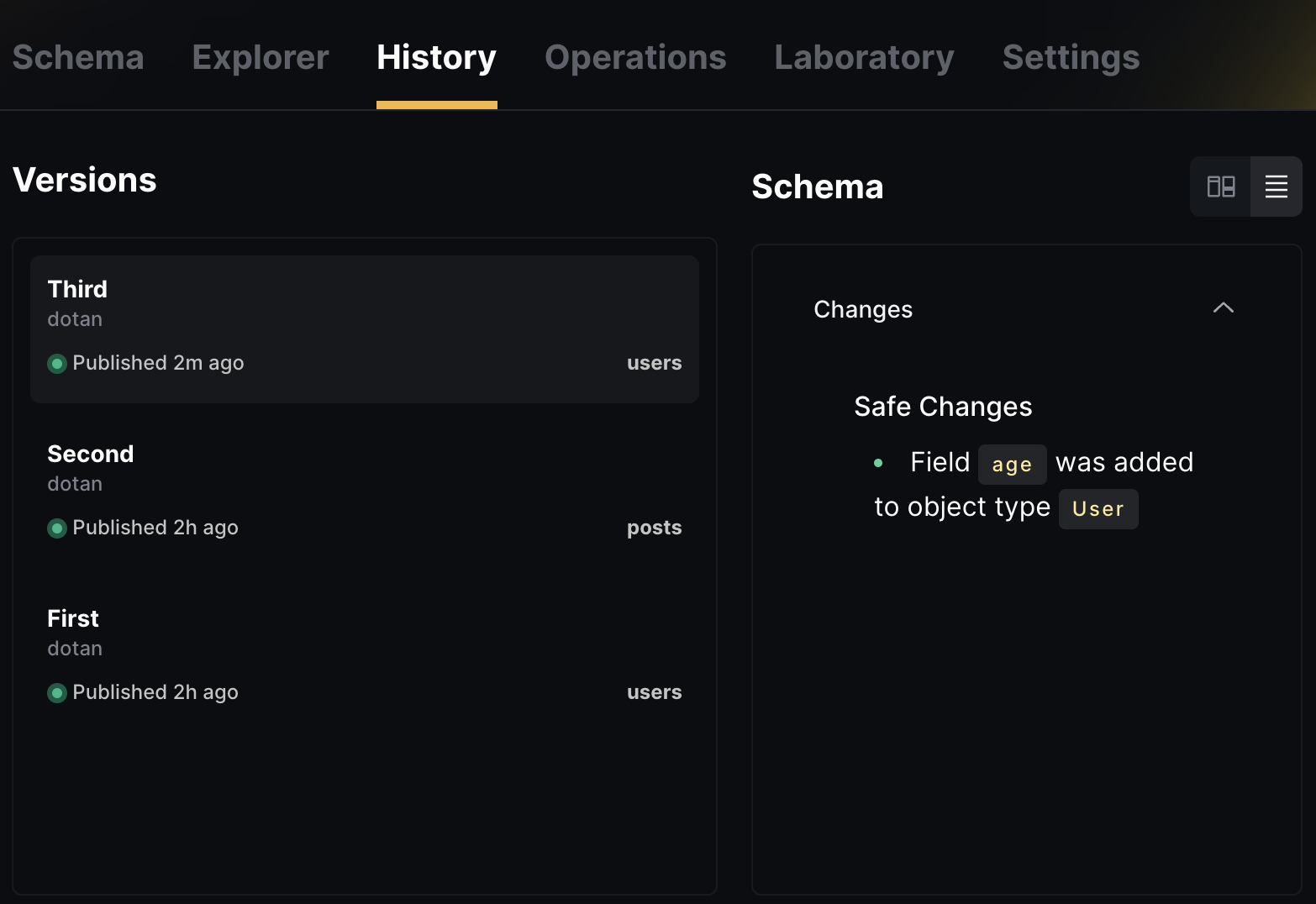Viewport: 1316px width, 904px height.
Task: Open the Second version published by dotan
Action: point(364,491)
